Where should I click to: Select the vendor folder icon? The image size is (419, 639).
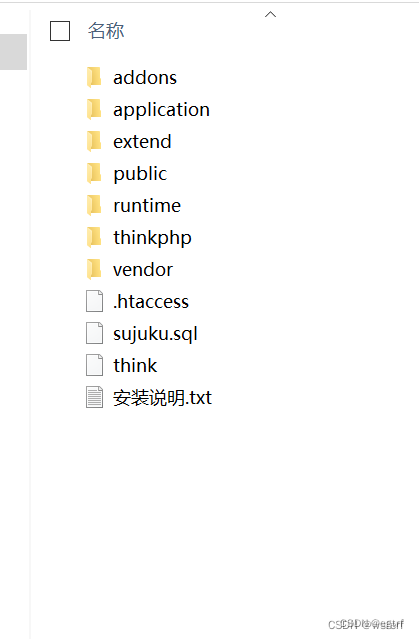point(94,269)
